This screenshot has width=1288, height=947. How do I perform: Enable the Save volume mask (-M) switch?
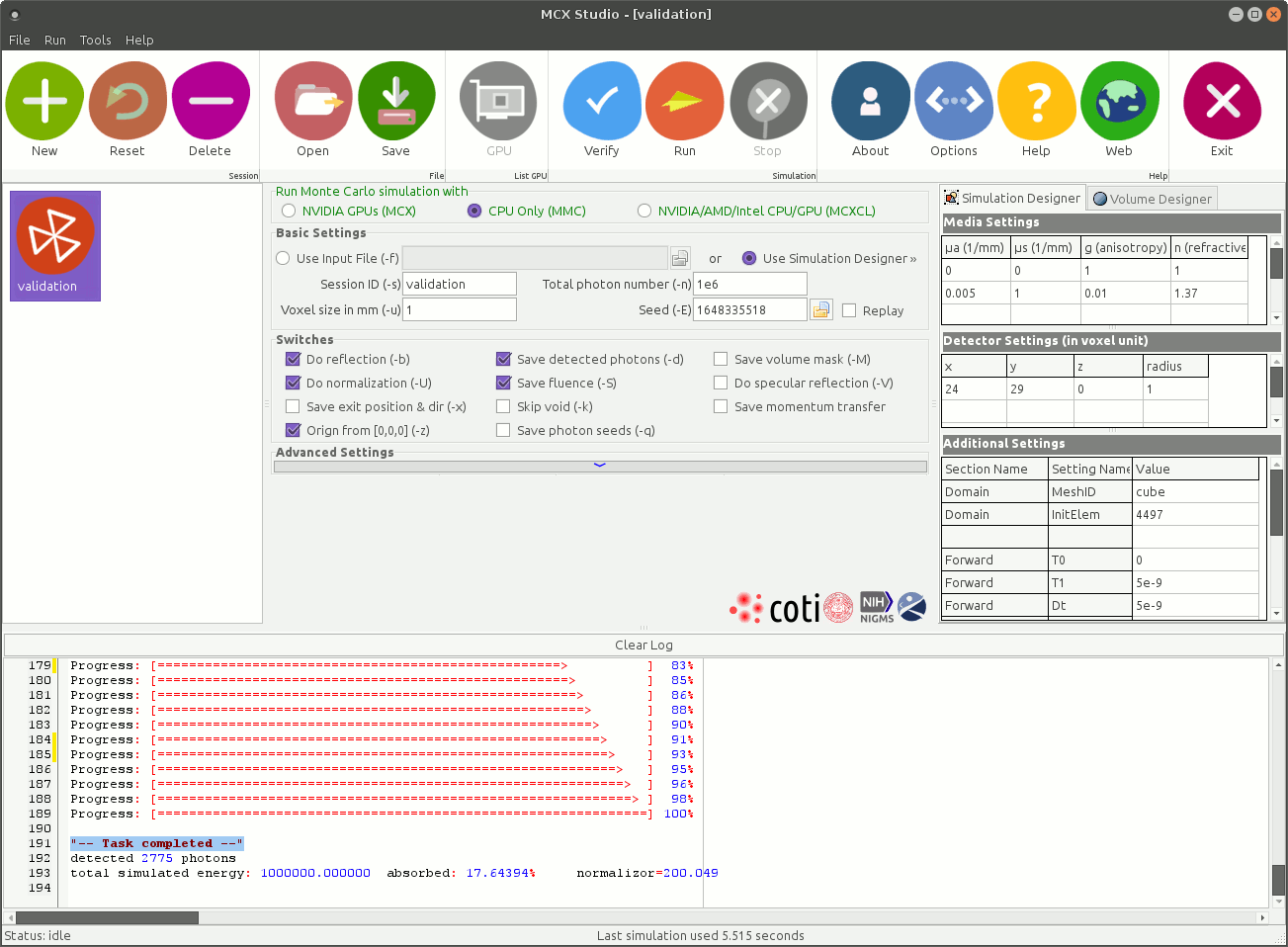721,359
